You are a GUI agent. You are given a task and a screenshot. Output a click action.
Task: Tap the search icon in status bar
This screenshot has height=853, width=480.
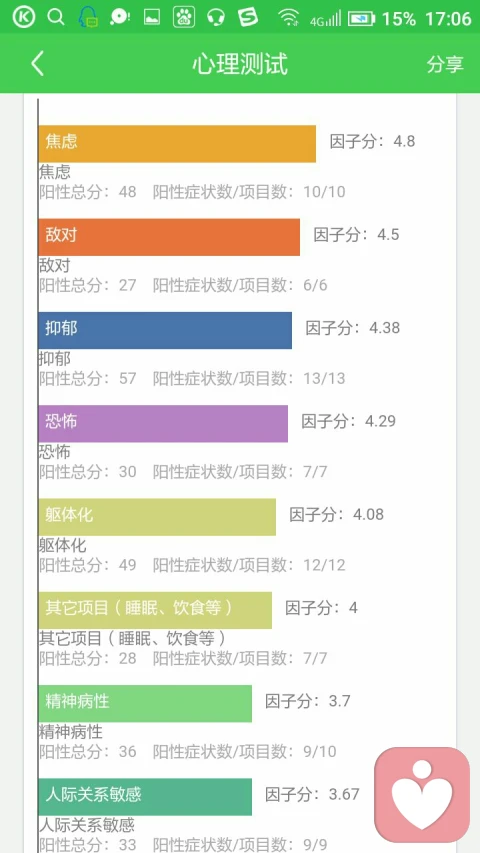coord(56,17)
